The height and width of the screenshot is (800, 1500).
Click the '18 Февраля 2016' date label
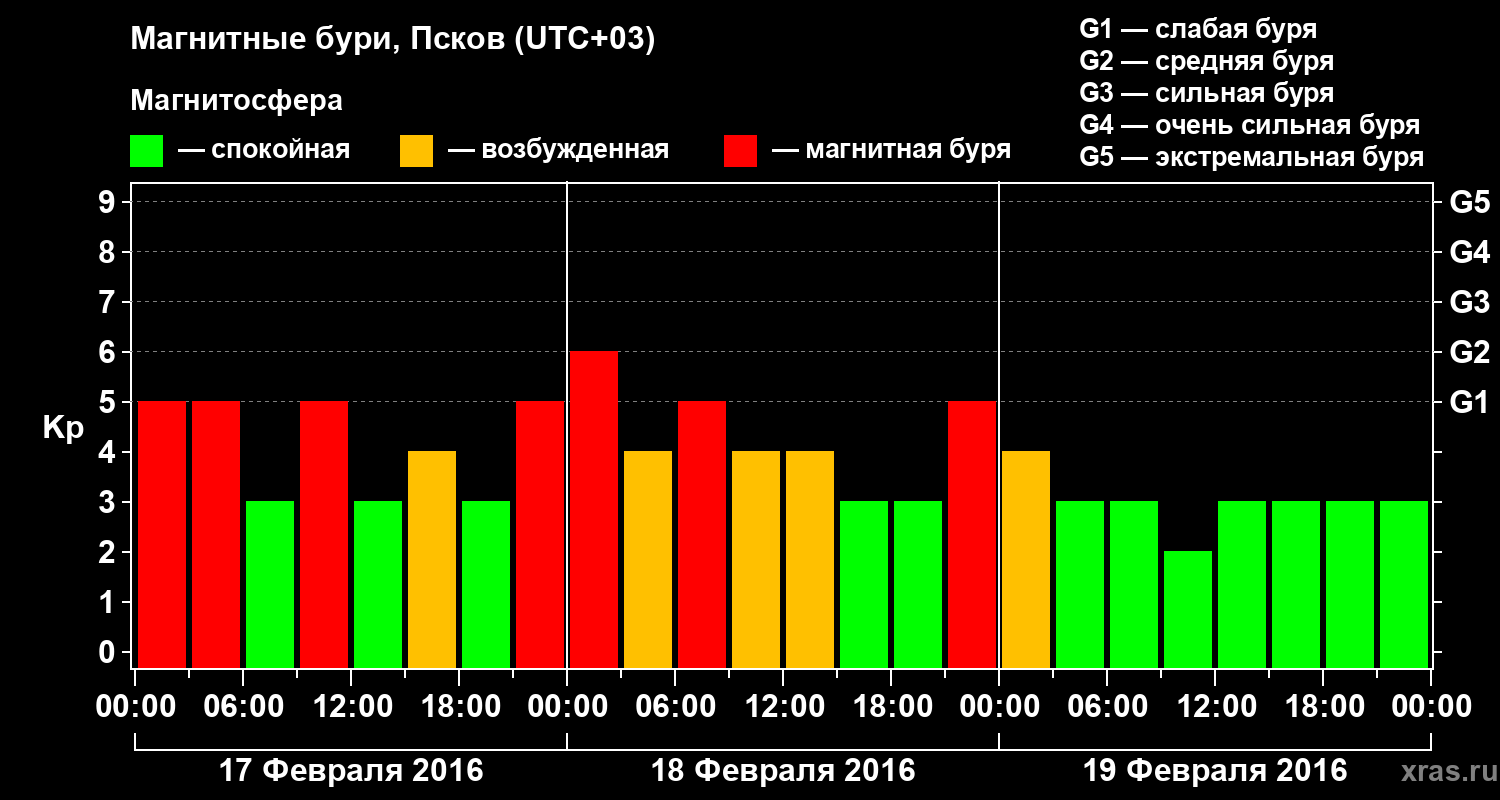point(783,771)
